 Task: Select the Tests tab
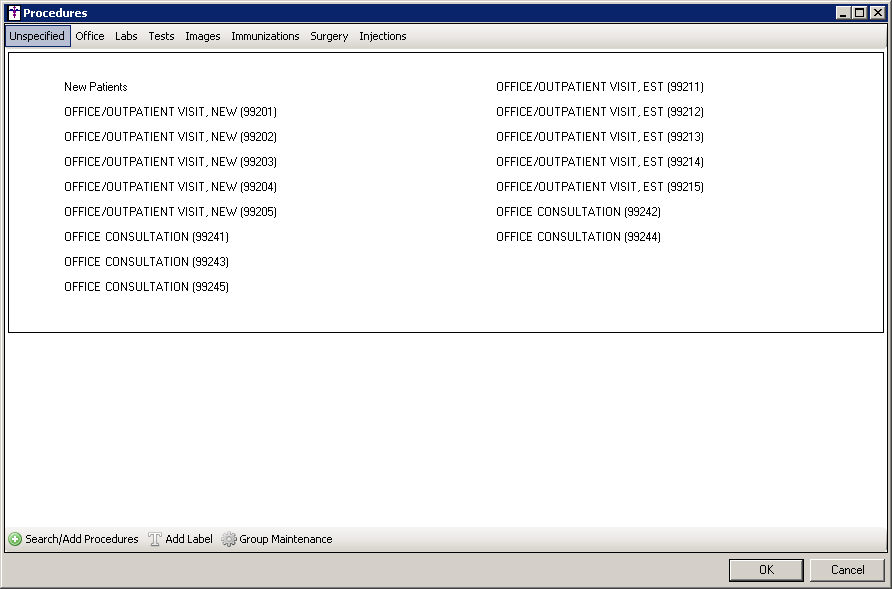[x=161, y=36]
